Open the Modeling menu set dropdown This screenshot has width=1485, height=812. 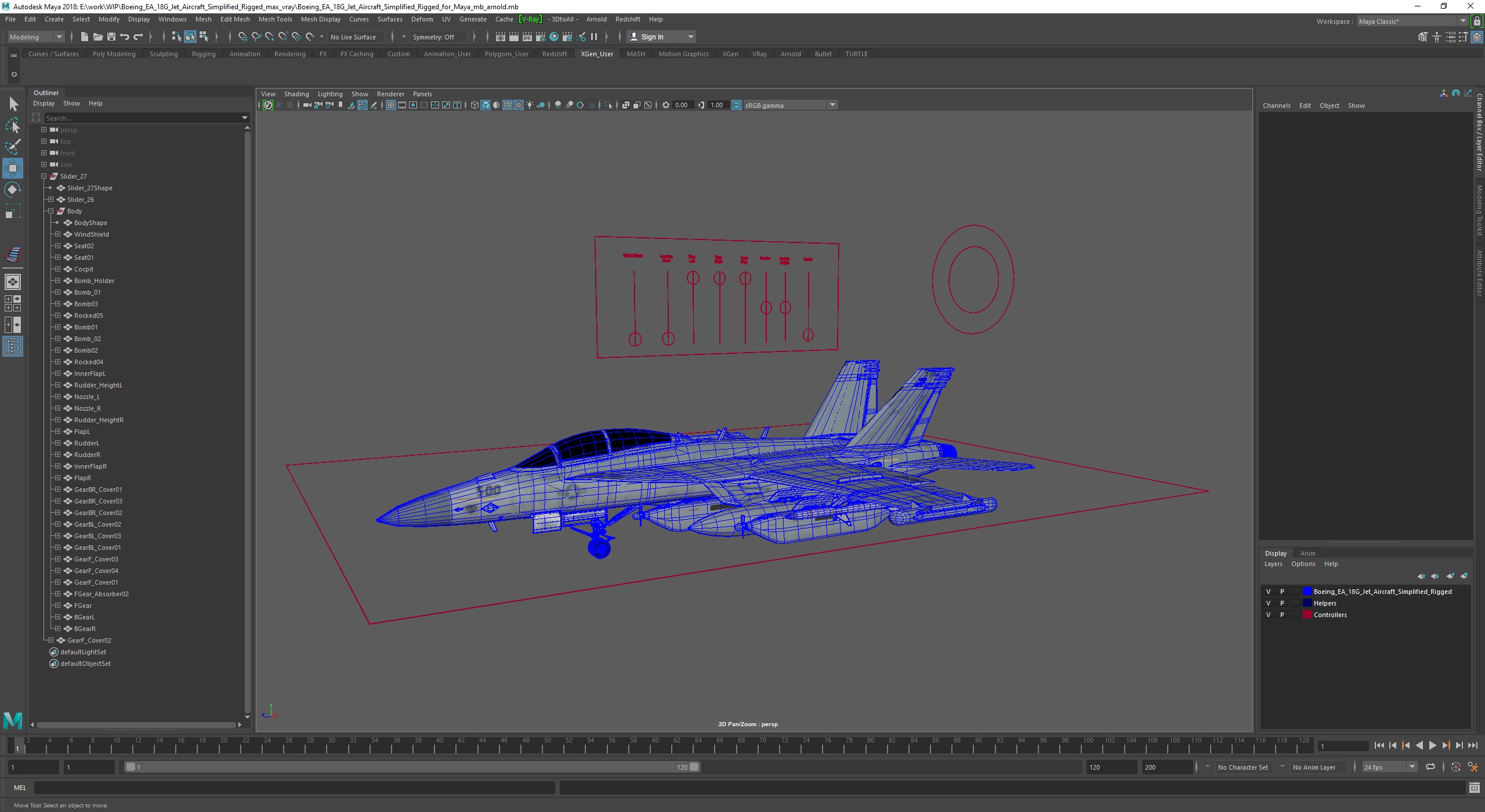click(36, 37)
